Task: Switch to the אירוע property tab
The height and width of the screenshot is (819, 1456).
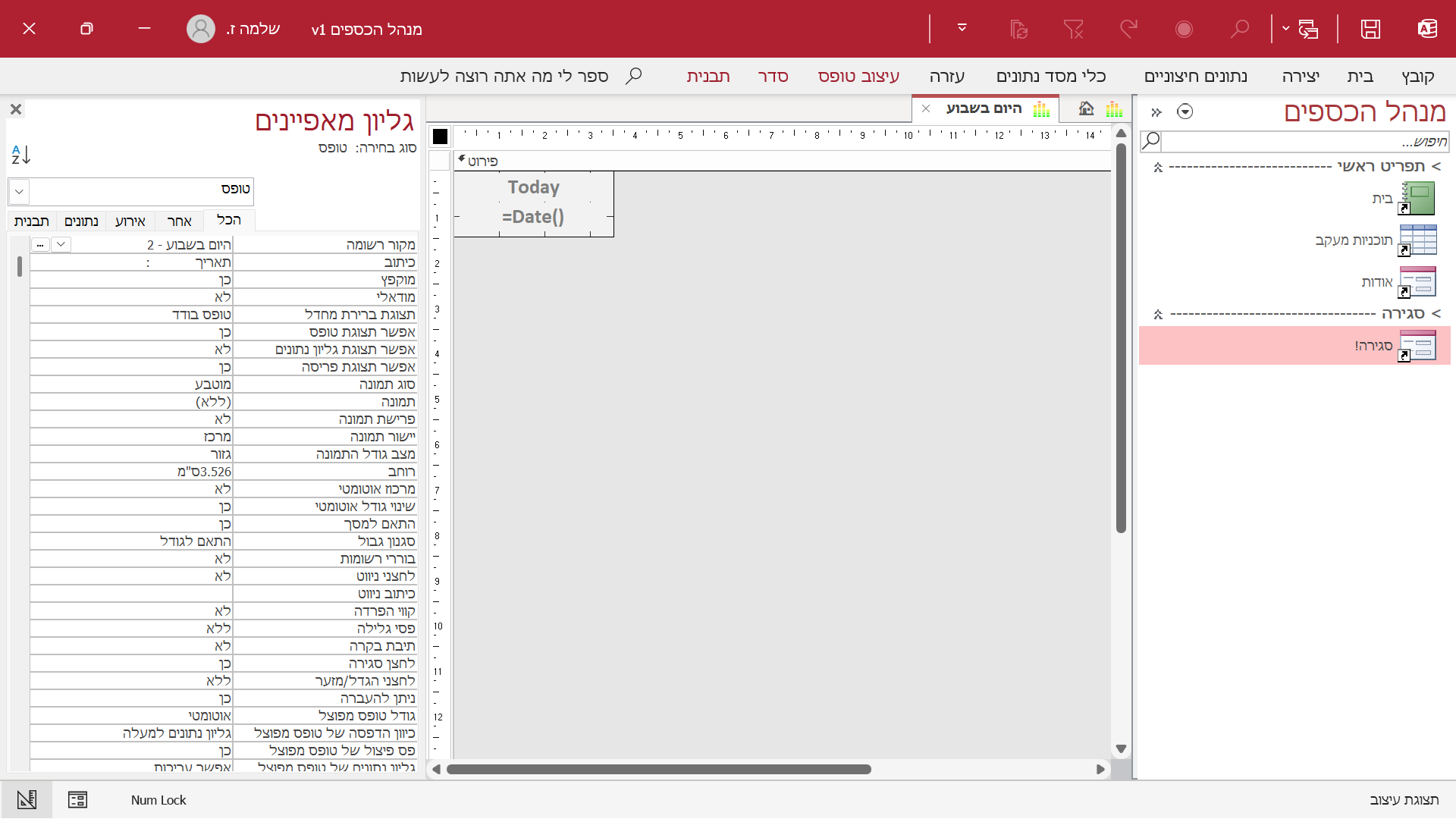Action: [130, 221]
